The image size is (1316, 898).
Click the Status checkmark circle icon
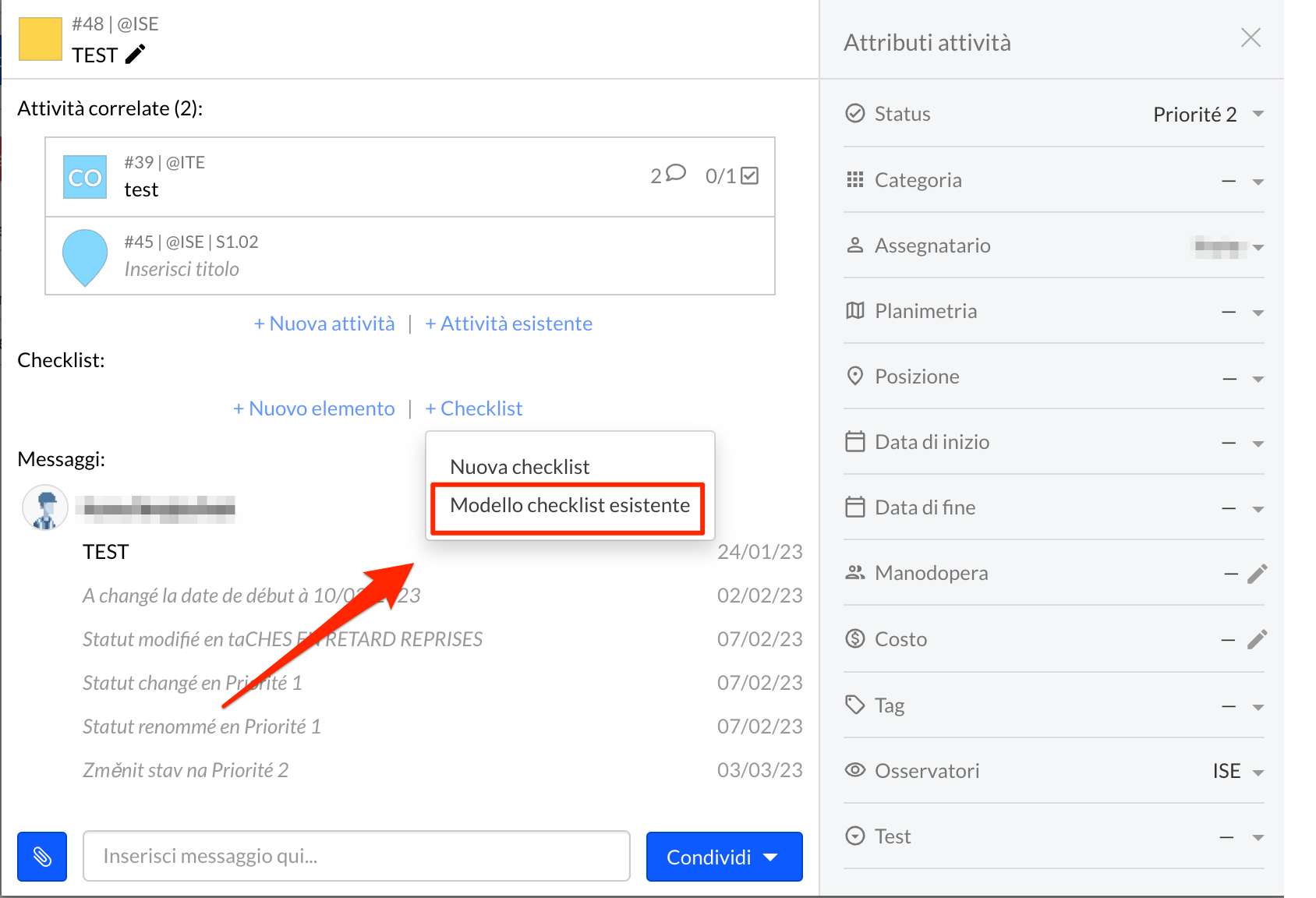[855, 114]
